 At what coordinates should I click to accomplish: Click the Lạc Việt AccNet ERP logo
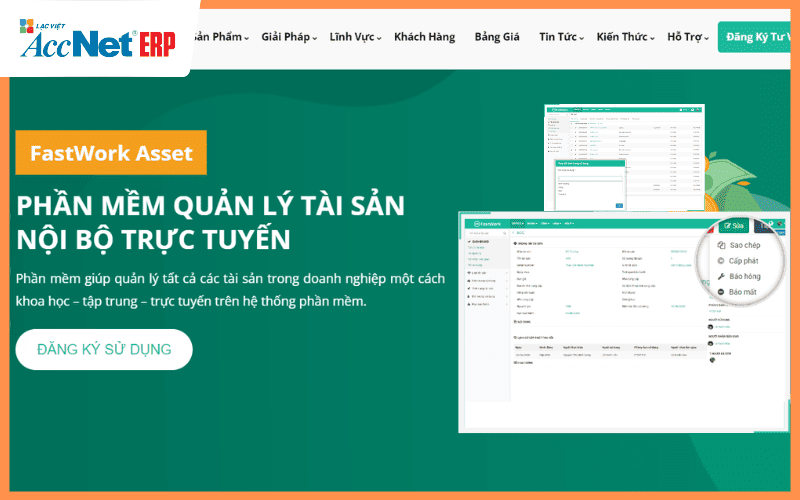click(97, 39)
